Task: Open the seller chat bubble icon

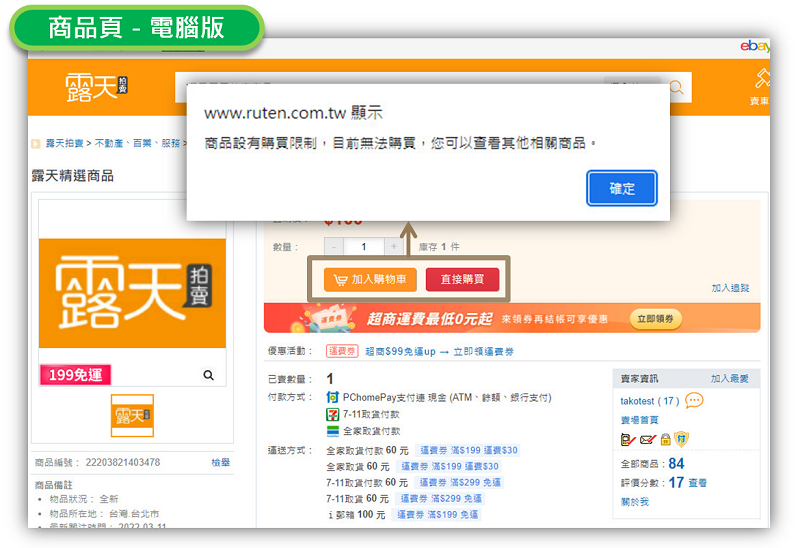Action: coord(694,401)
